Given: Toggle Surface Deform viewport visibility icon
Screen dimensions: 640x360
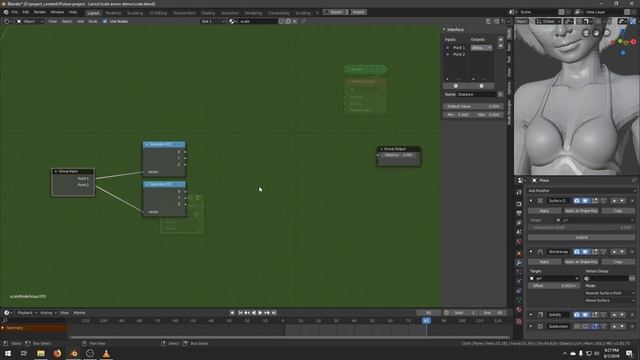Looking at the screenshot, I should click(585, 201).
